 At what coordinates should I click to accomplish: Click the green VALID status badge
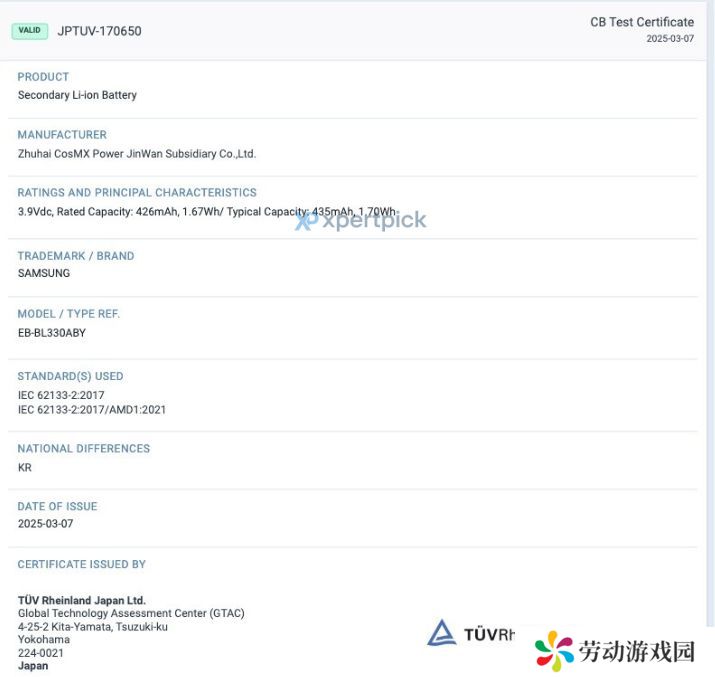coord(30,31)
